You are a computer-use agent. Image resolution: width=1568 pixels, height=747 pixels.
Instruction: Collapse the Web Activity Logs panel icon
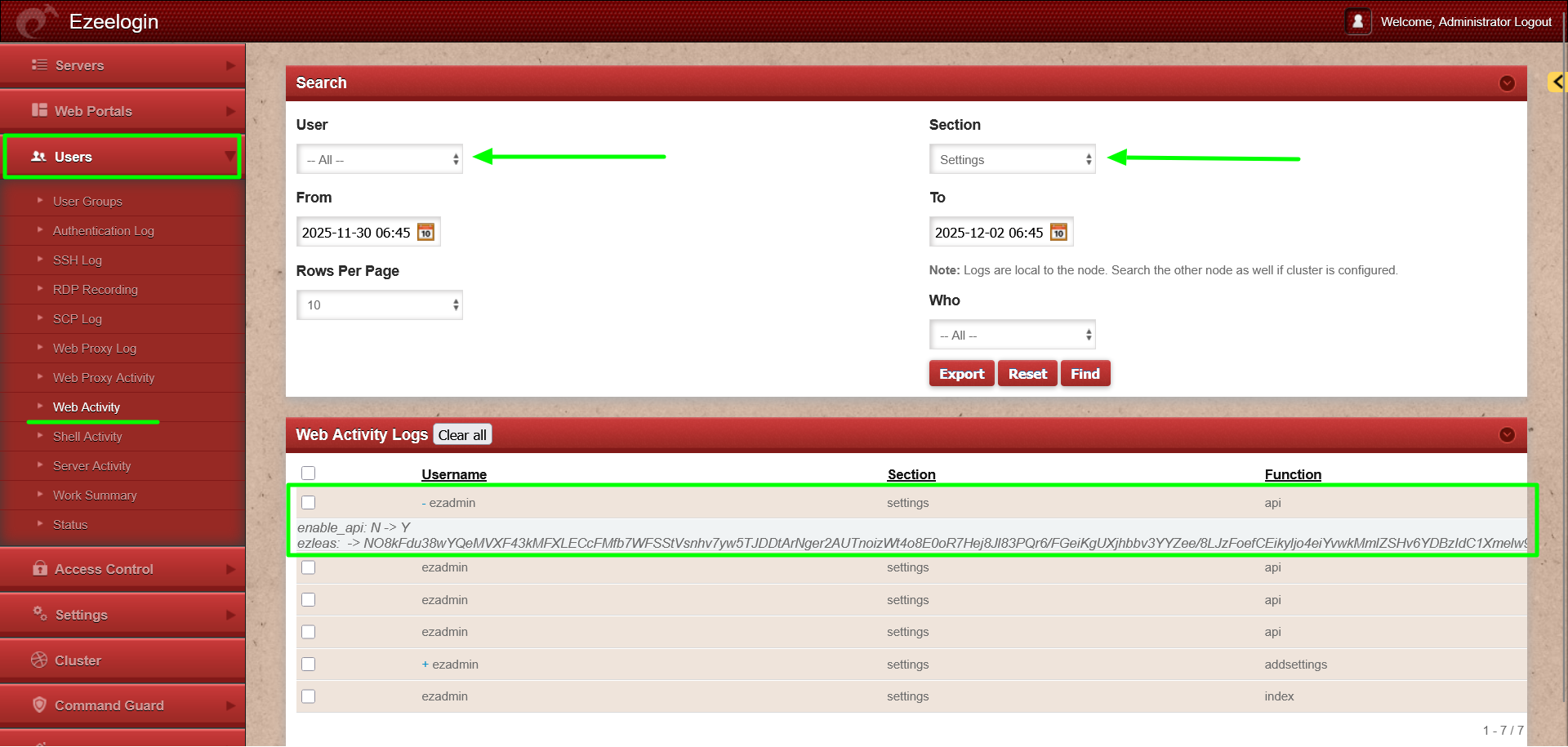click(1507, 435)
